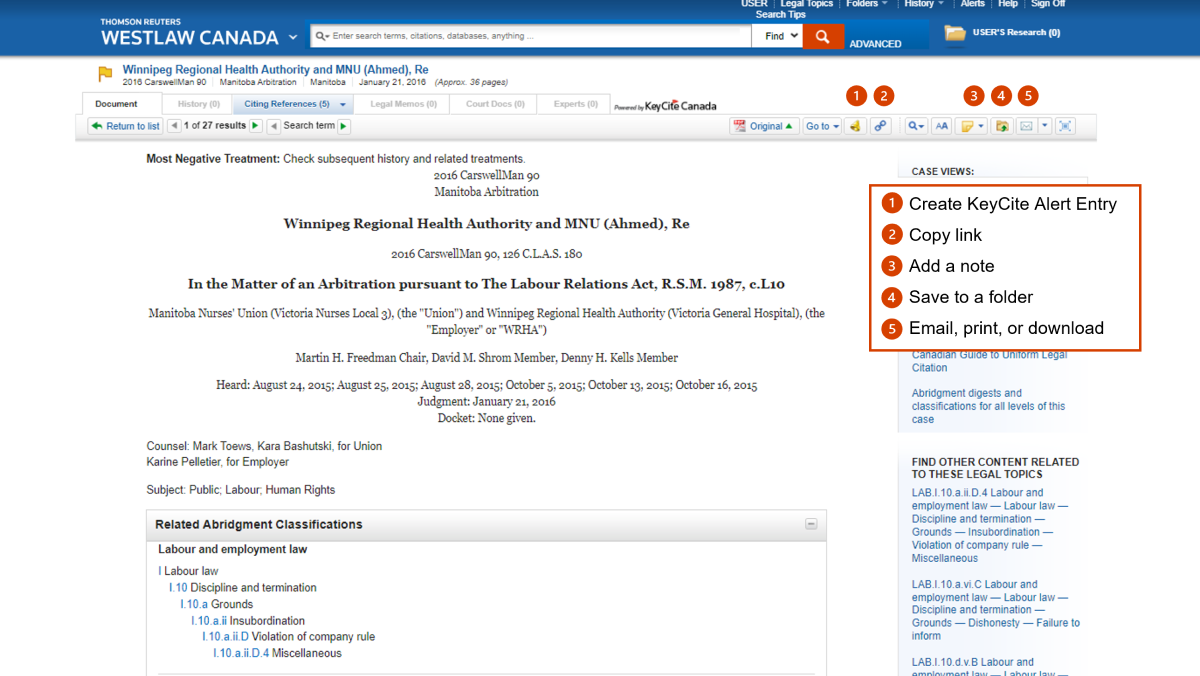Click the KeyCite Canada logo
The image size is (1200, 676).
coord(665,106)
